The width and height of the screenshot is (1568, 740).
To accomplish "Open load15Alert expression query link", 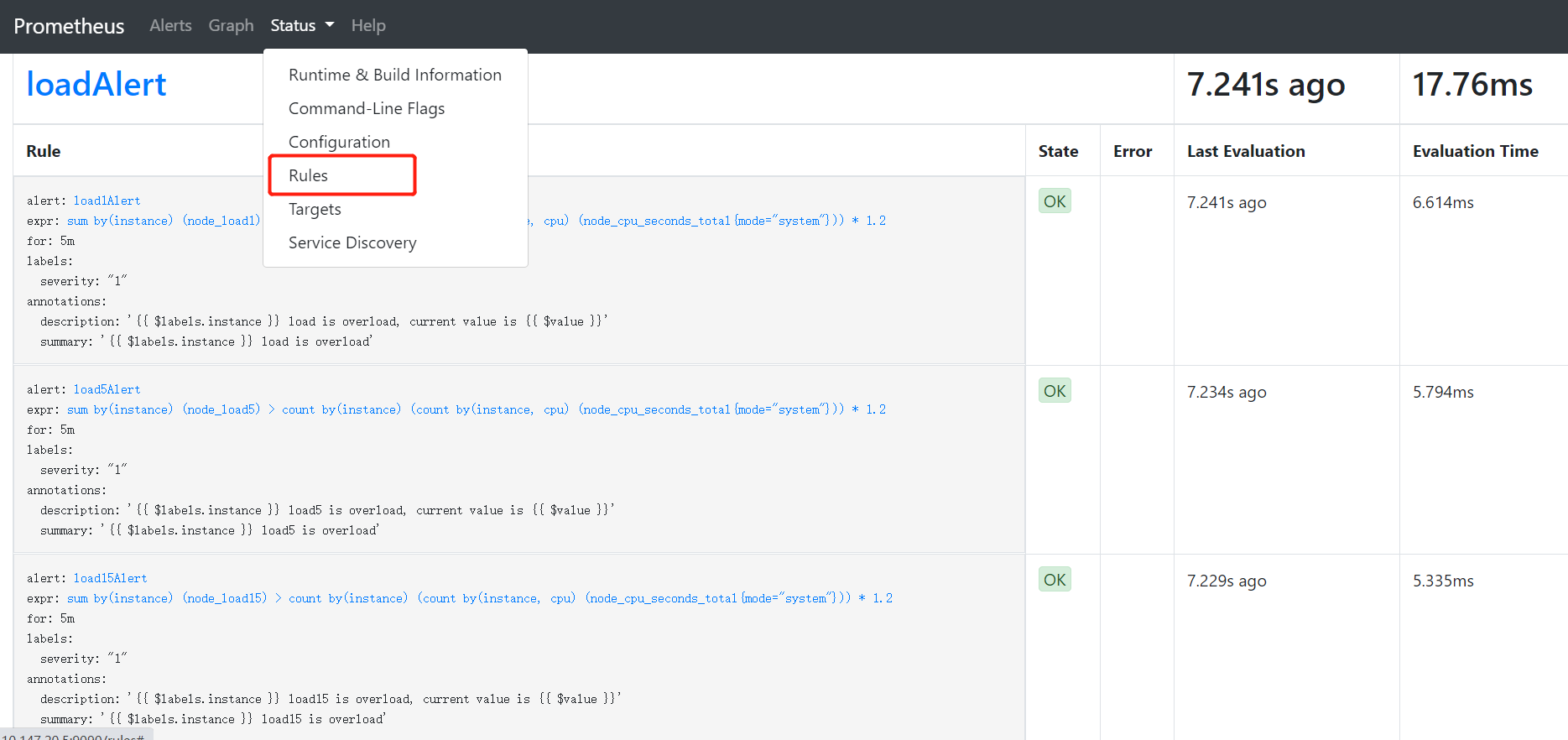I will point(480,598).
